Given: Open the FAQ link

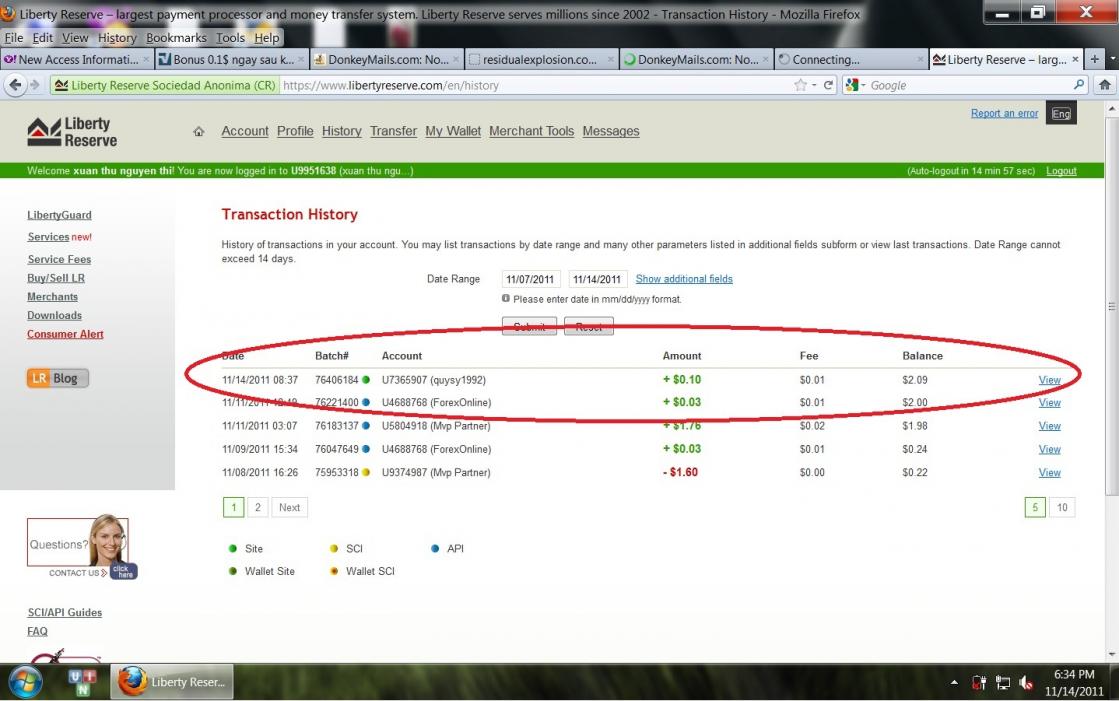Looking at the screenshot, I should coord(37,631).
